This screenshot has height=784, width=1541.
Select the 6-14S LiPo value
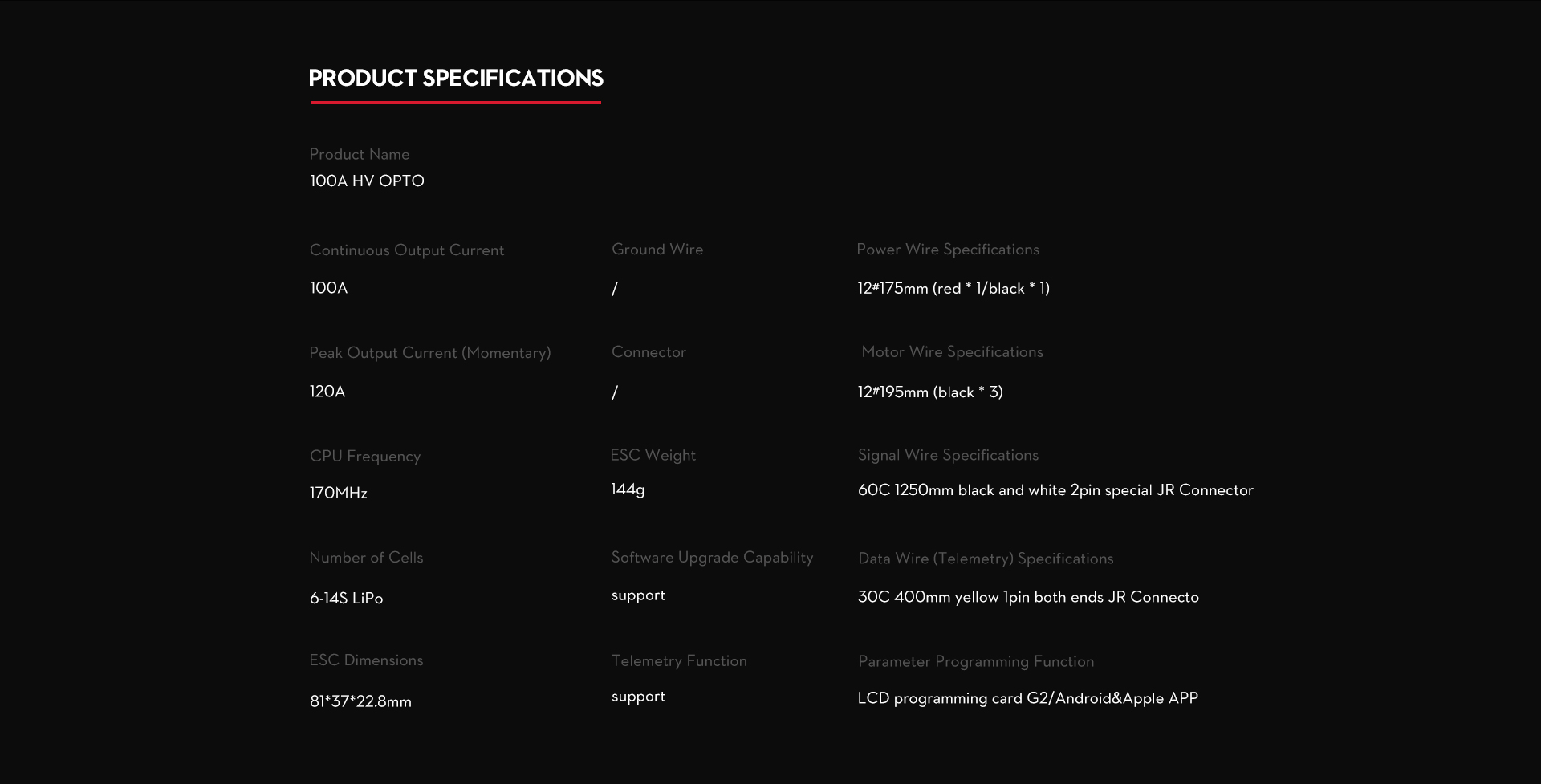pos(346,599)
